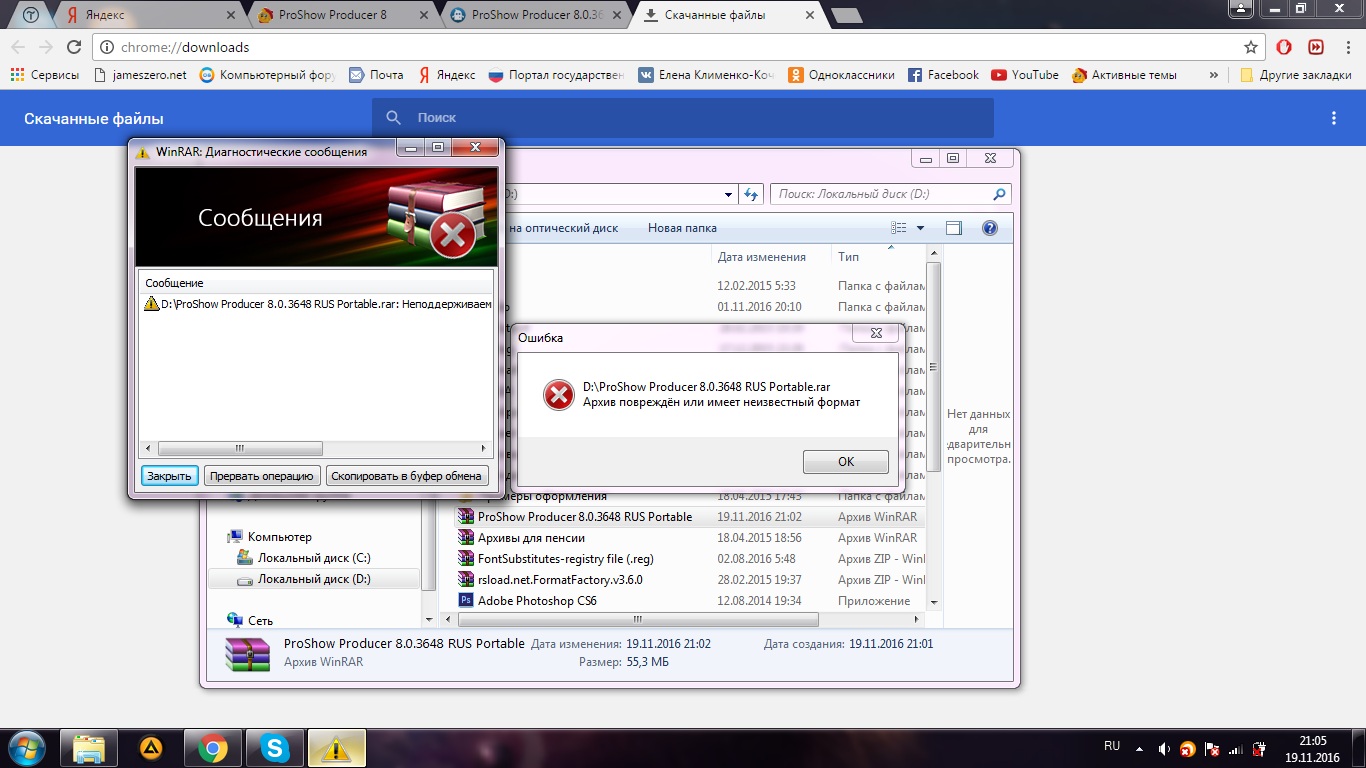
Task: Select the Adobe Photoshop CS6 file
Action: (x=537, y=601)
